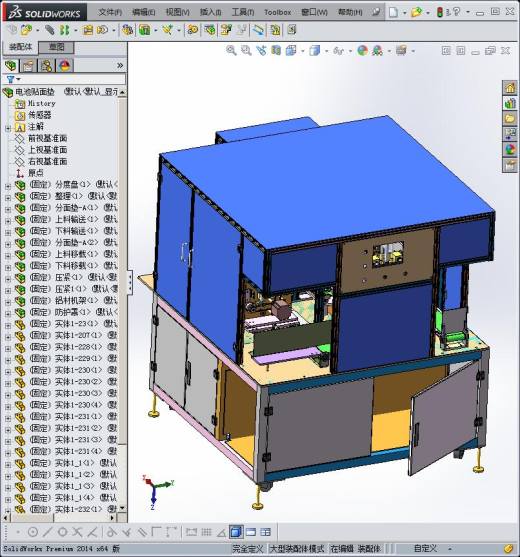Select the 前视基准面 plane in tree

click(48, 138)
